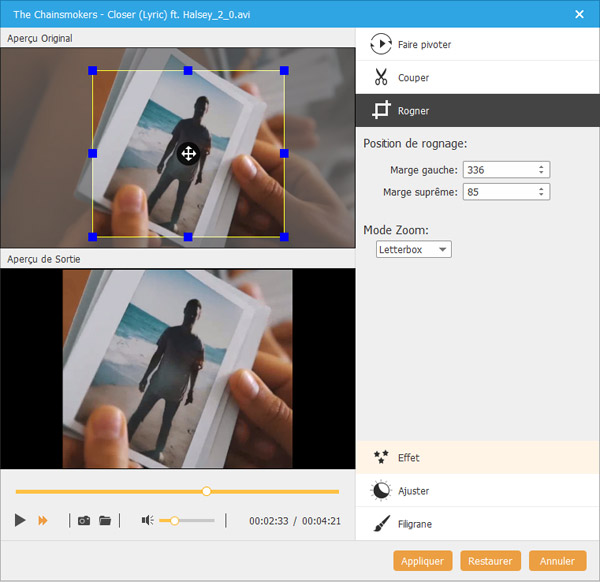The width and height of the screenshot is (600, 582).
Task: Click the Marge suprême spinner arrows
Action: pos(542,191)
